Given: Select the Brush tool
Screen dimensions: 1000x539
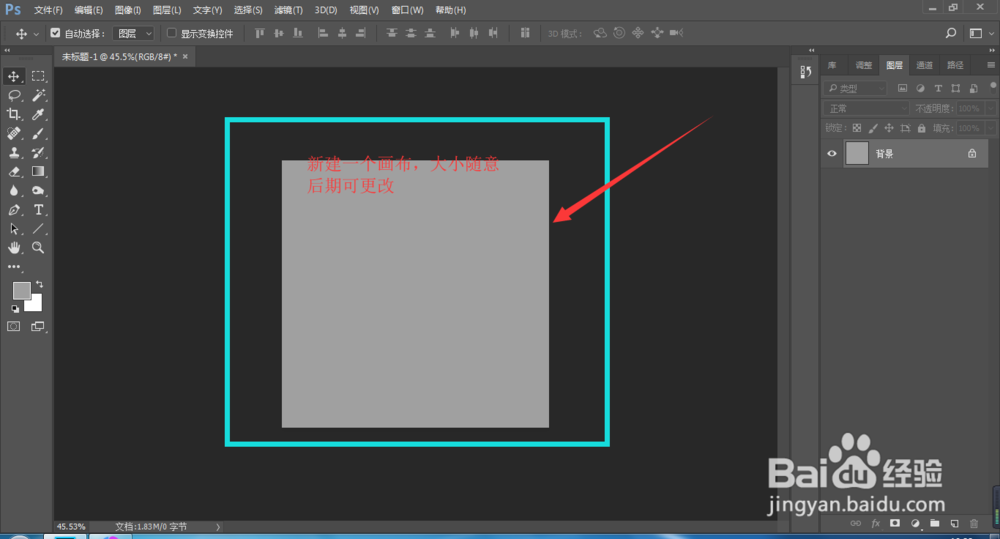Looking at the screenshot, I should tap(38, 134).
